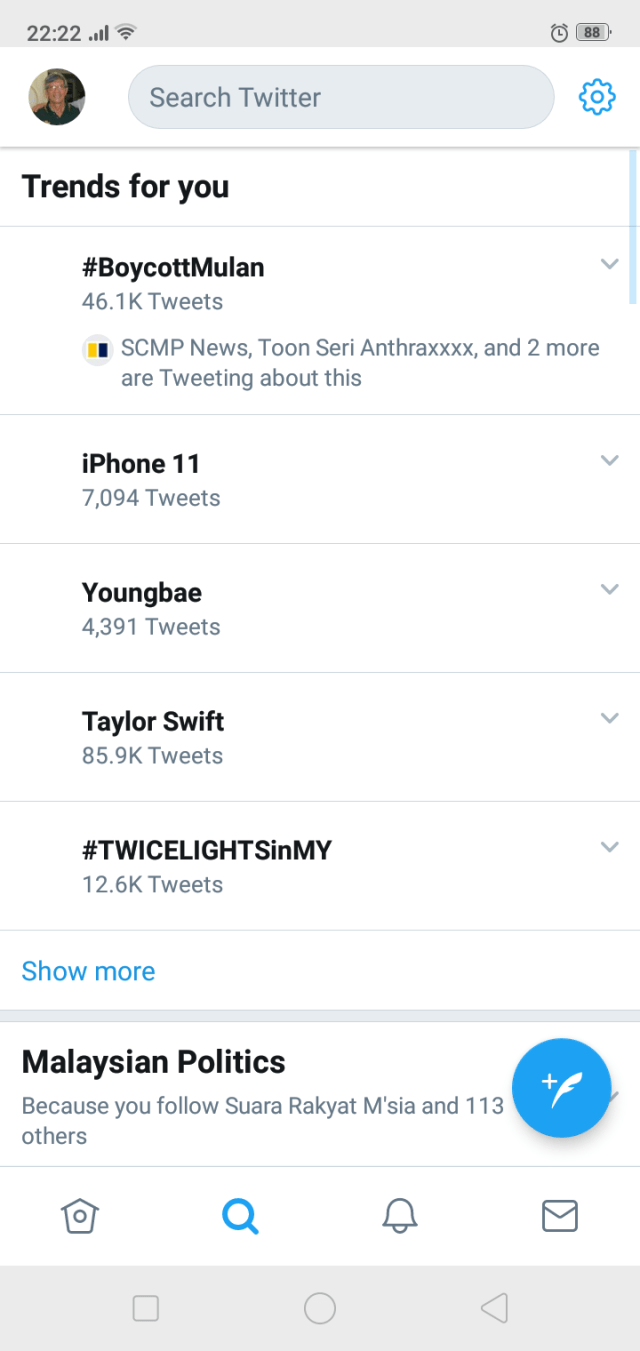Select the Search magnifier tab
Image resolution: width=640 pixels, height=1351 pixels.
[x=240, y=1216]
